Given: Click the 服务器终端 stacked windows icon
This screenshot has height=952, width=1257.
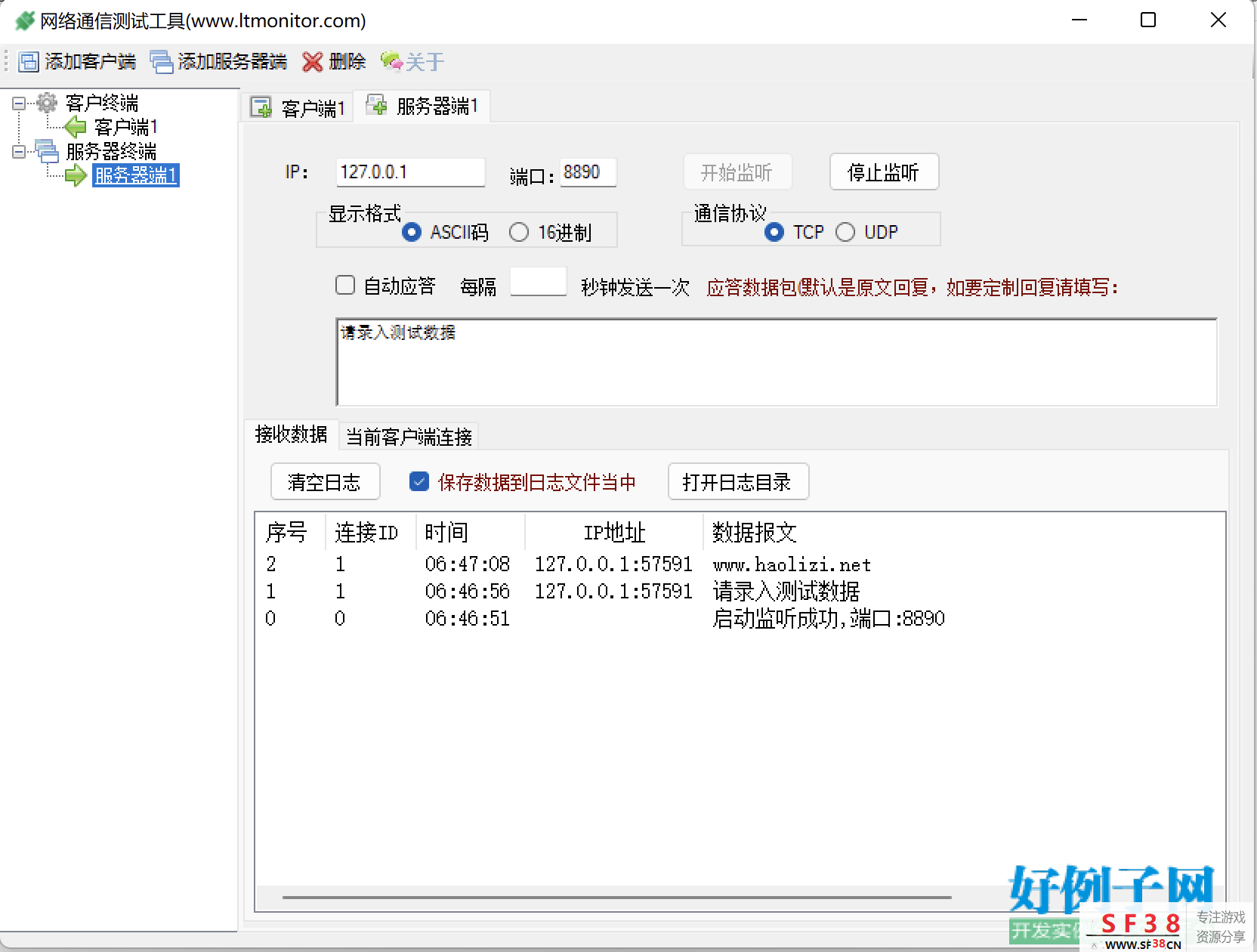Looking at the screenshot, I should [x=47, y=151].
